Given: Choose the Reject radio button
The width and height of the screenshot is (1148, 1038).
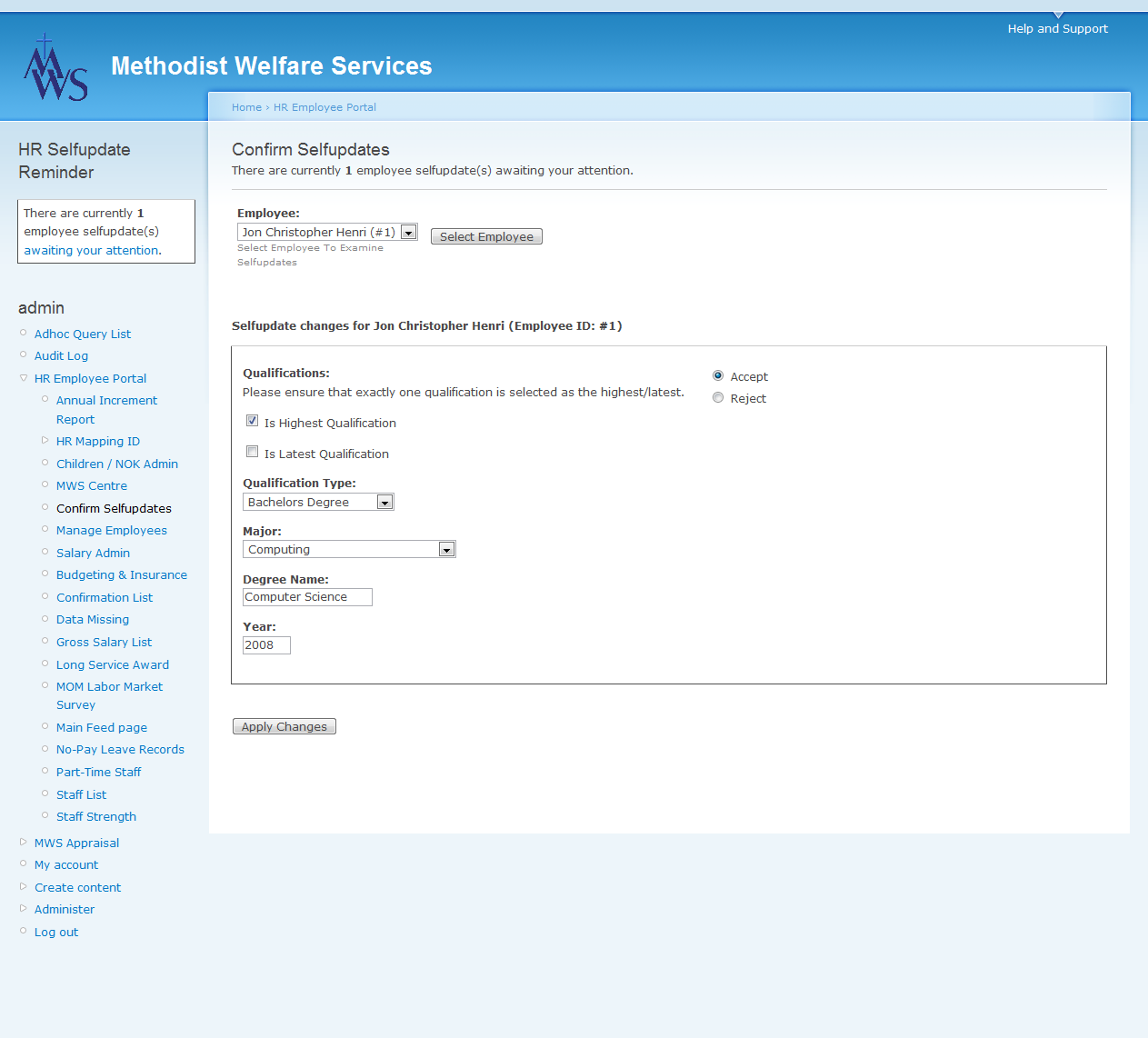Looking at the screenshot, I should click(x=718, y=397).
